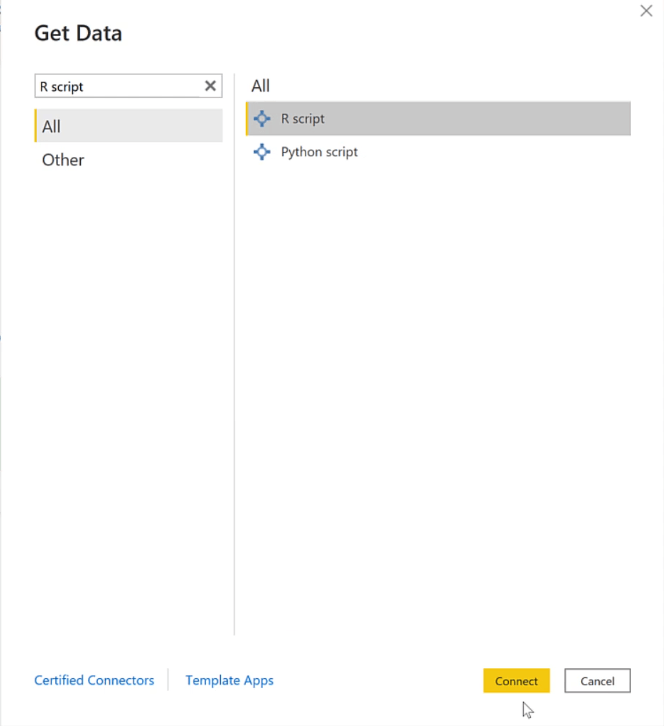Click the Connect button
This screenshot has width=664, height=726.
tap(516, 681)
